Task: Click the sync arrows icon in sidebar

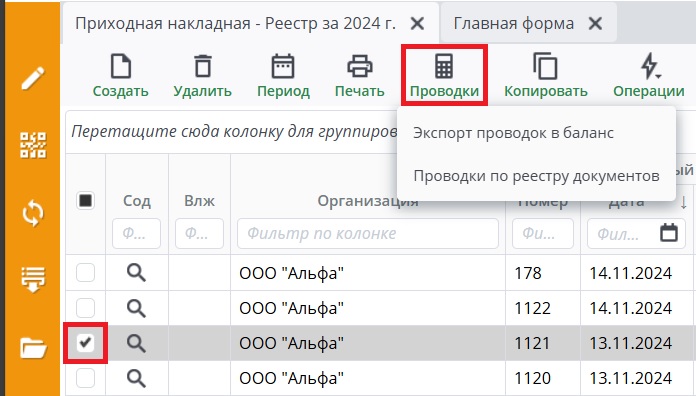Action: (33, 214)
